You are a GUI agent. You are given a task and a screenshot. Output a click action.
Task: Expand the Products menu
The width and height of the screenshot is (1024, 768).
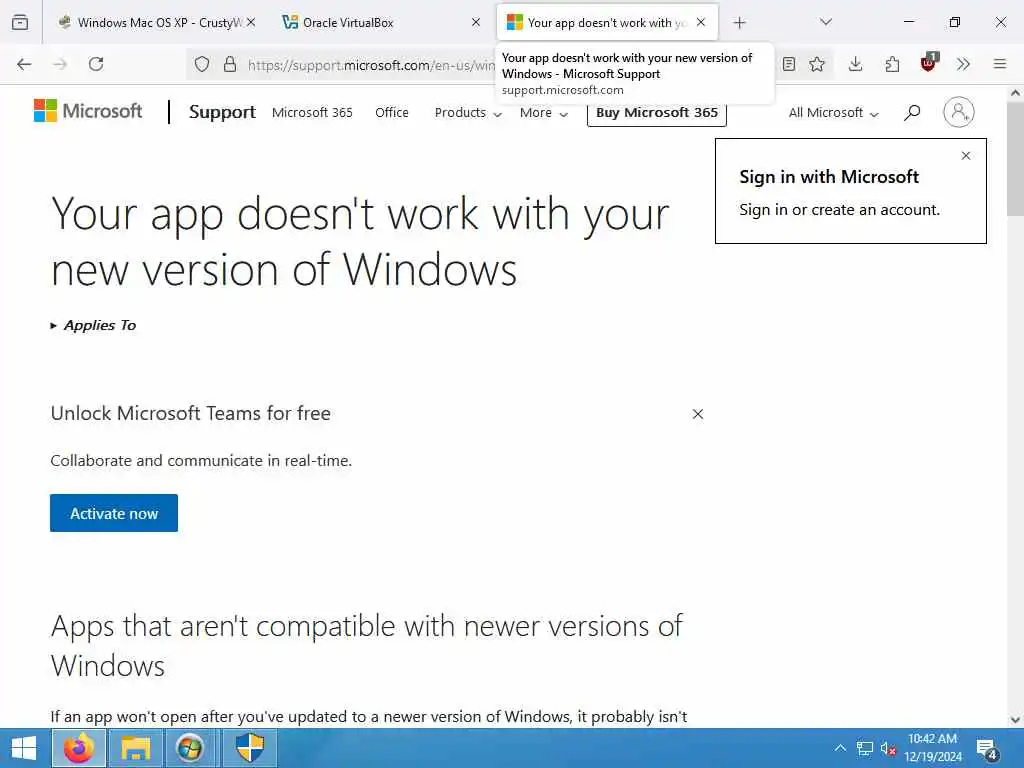pos(468,112)
